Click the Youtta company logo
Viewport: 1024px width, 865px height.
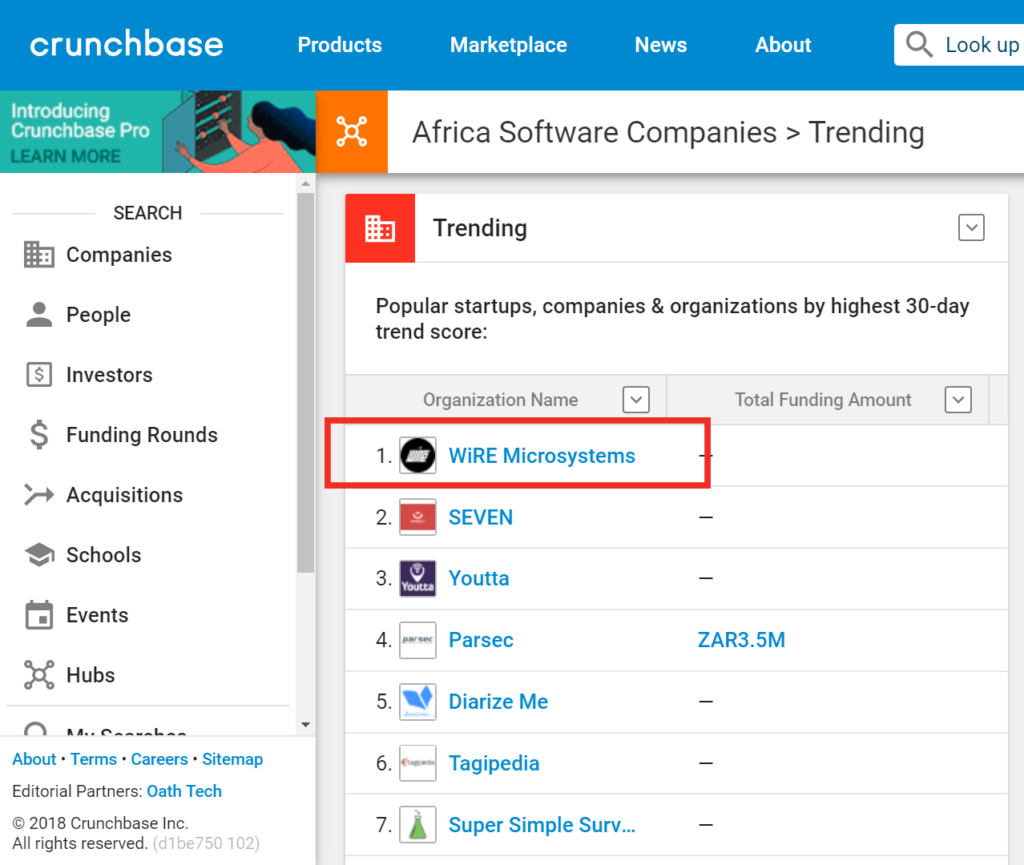point(418,578)
